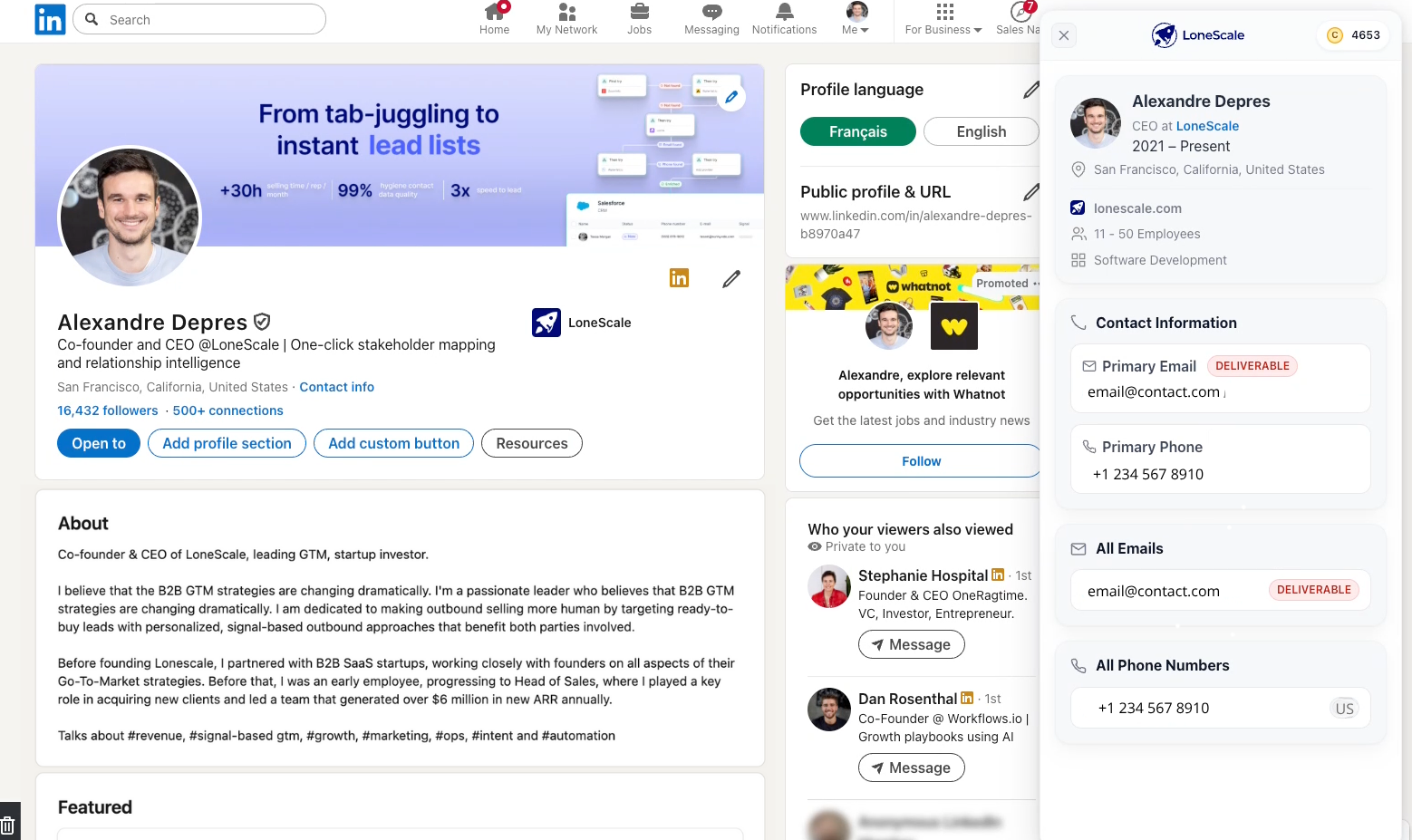Image resolution: width=1412 pixels, height=840 pixels.
Task: Click the US tag on the phone number
Action: pyautogui.click(x=1345, y=709)
